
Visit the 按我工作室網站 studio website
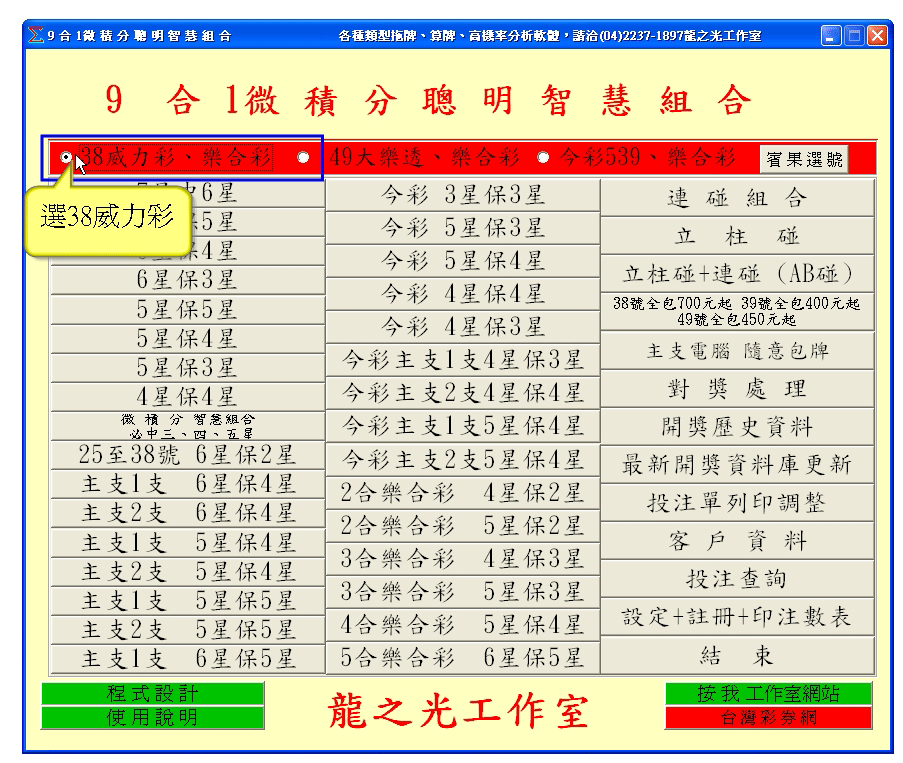coord(768,693)
